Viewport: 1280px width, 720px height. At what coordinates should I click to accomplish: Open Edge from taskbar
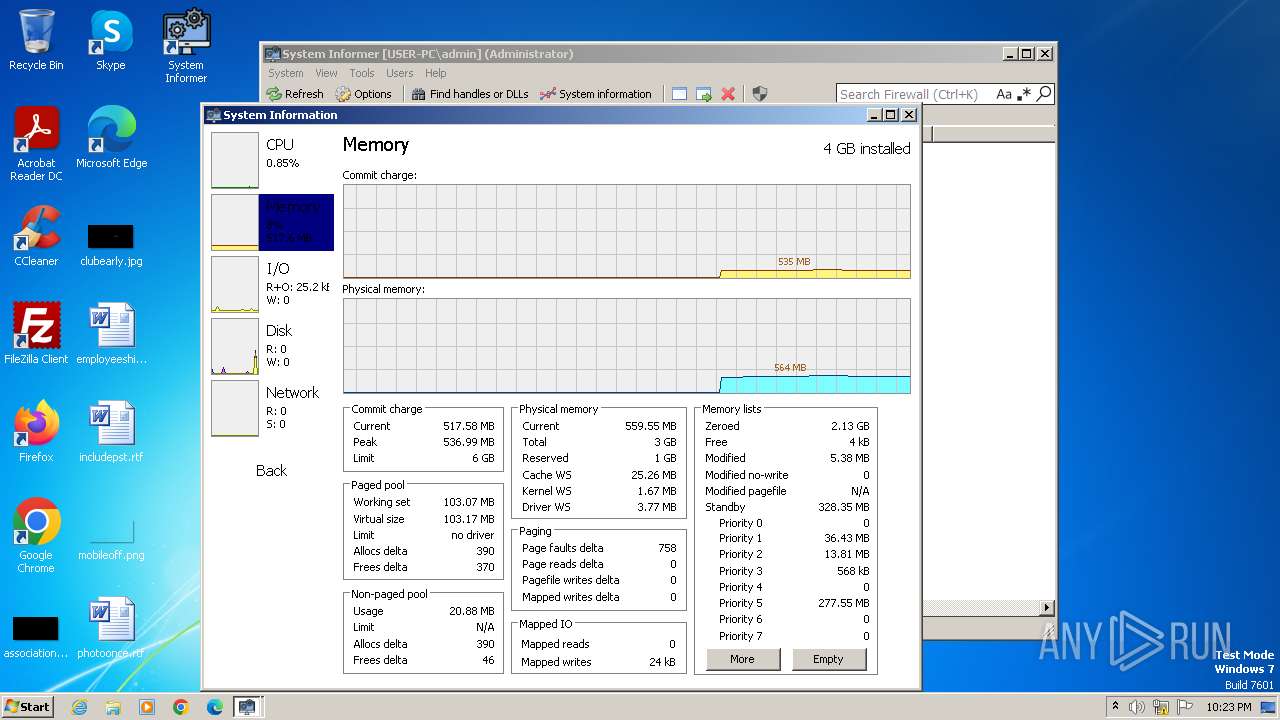point(215,707)
